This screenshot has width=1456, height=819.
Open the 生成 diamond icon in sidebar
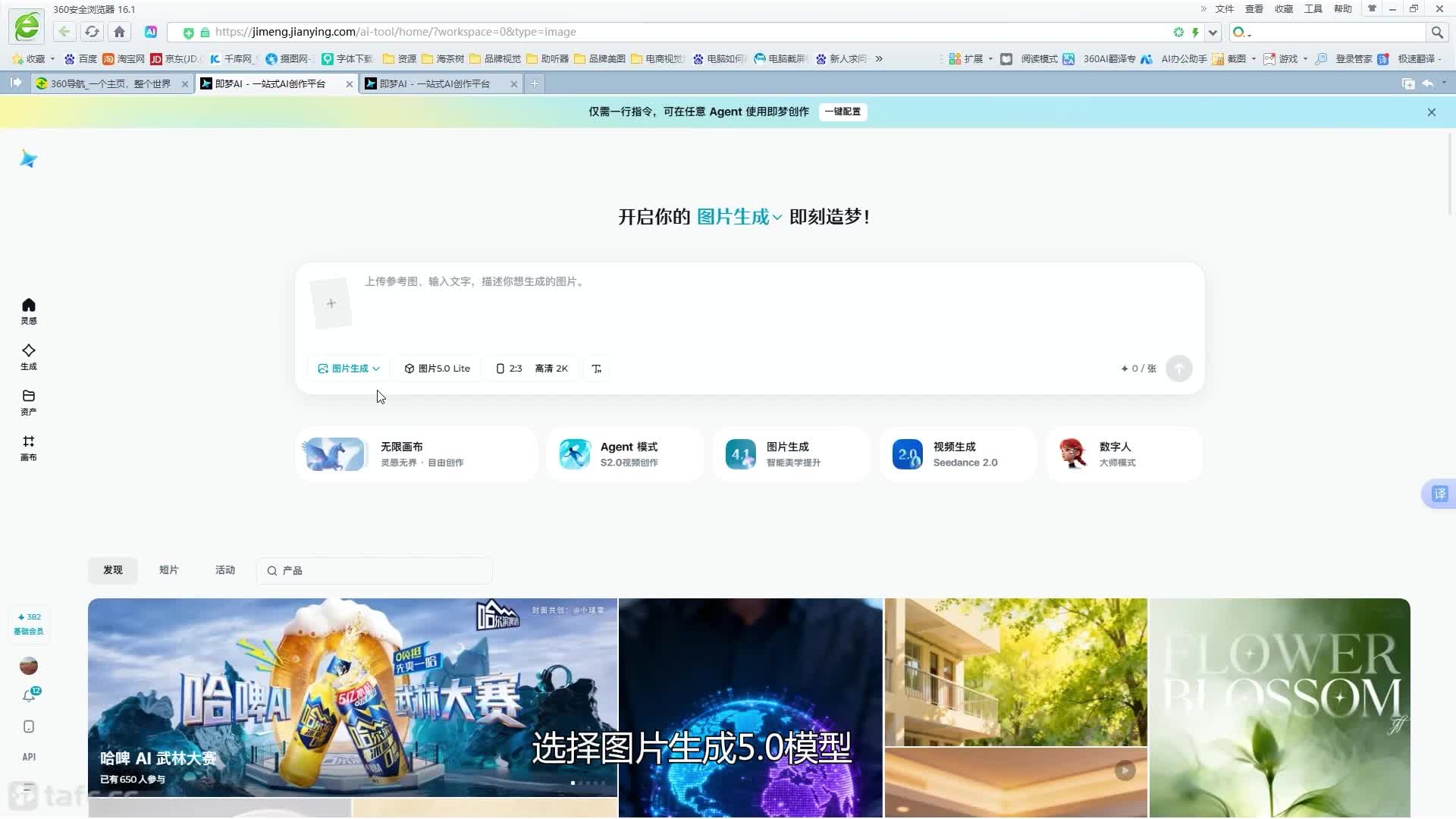tap(29, 356)
